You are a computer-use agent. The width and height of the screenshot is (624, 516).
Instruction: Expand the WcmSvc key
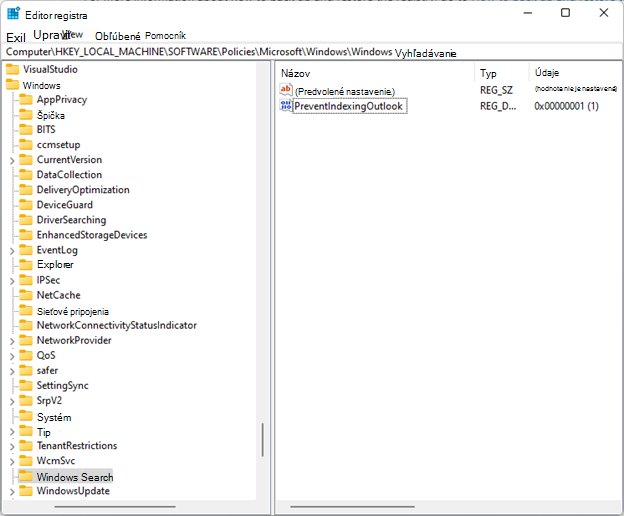(x=12, y=461)
